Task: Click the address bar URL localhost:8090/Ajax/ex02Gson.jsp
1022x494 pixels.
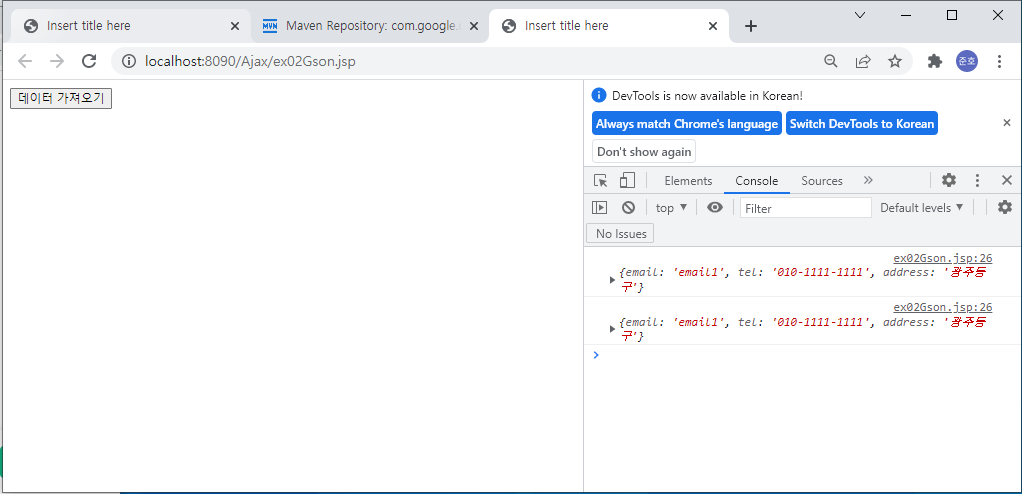Action: pos(250,61)
